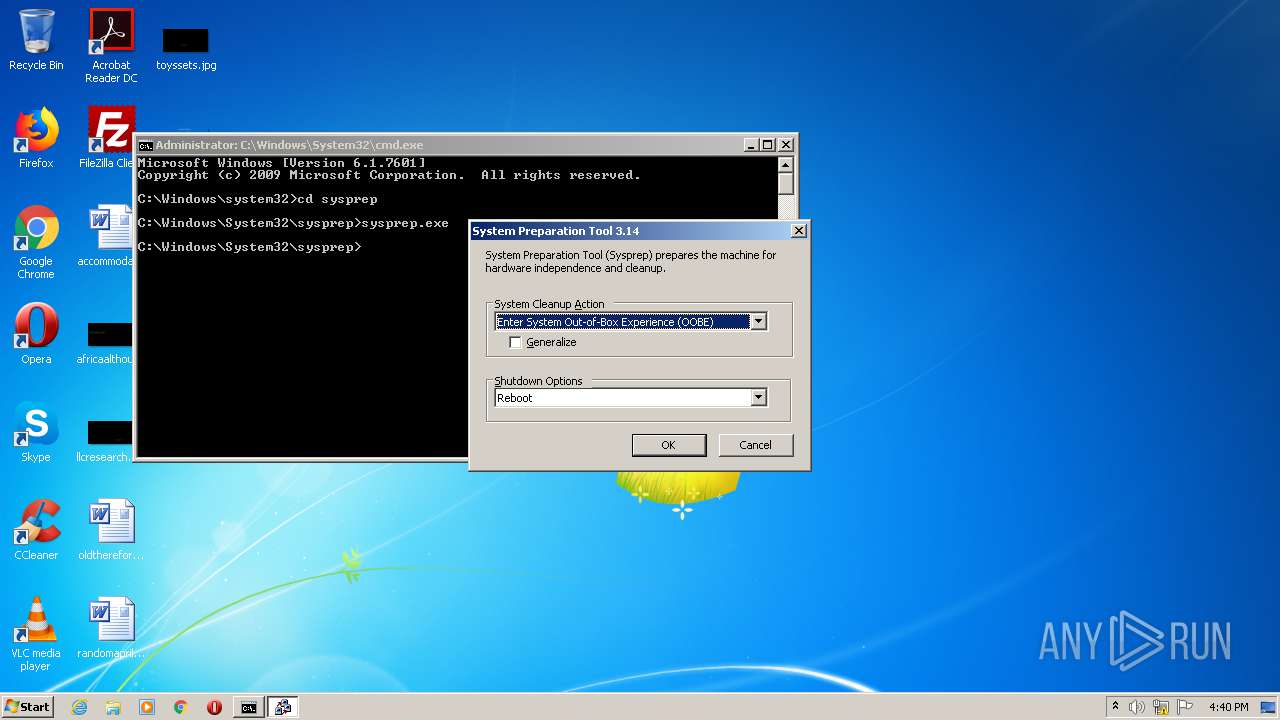Launch Acrobat Reader DC shortcut
This screenshot has height=720, width=1280.
click(x=111, y=45)
